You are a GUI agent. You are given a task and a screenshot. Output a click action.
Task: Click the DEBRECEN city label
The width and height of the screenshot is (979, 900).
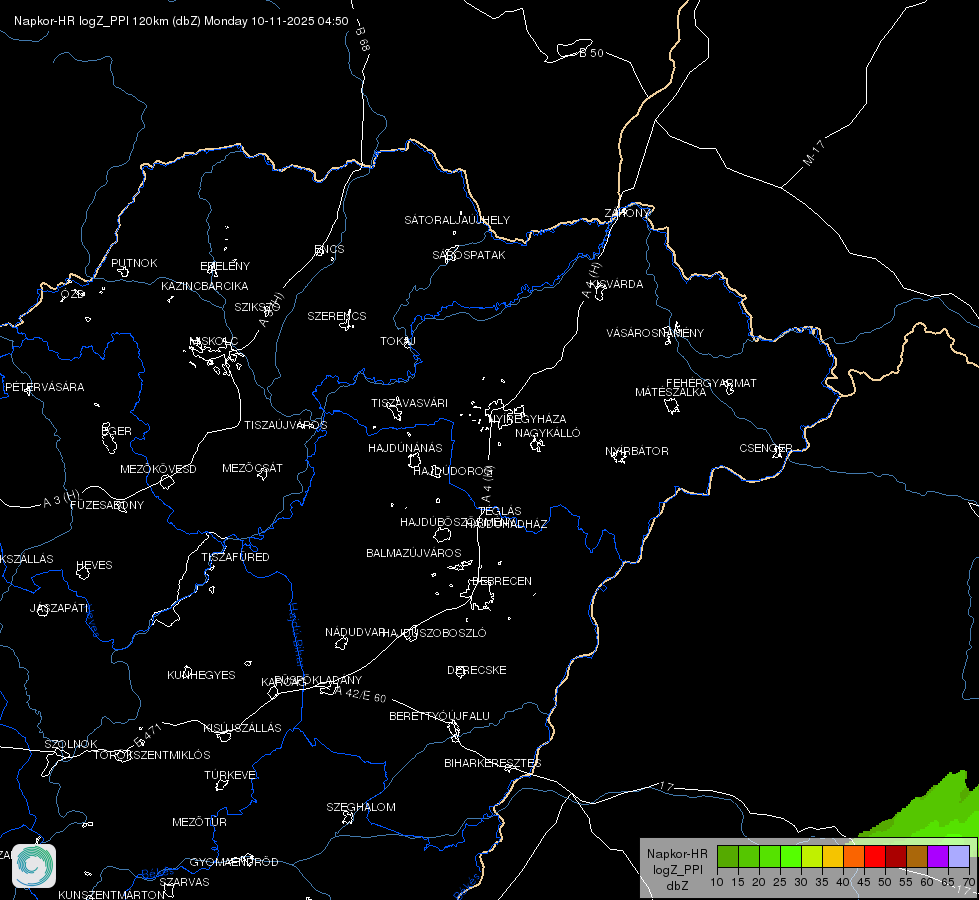click(x=502, y=581)
